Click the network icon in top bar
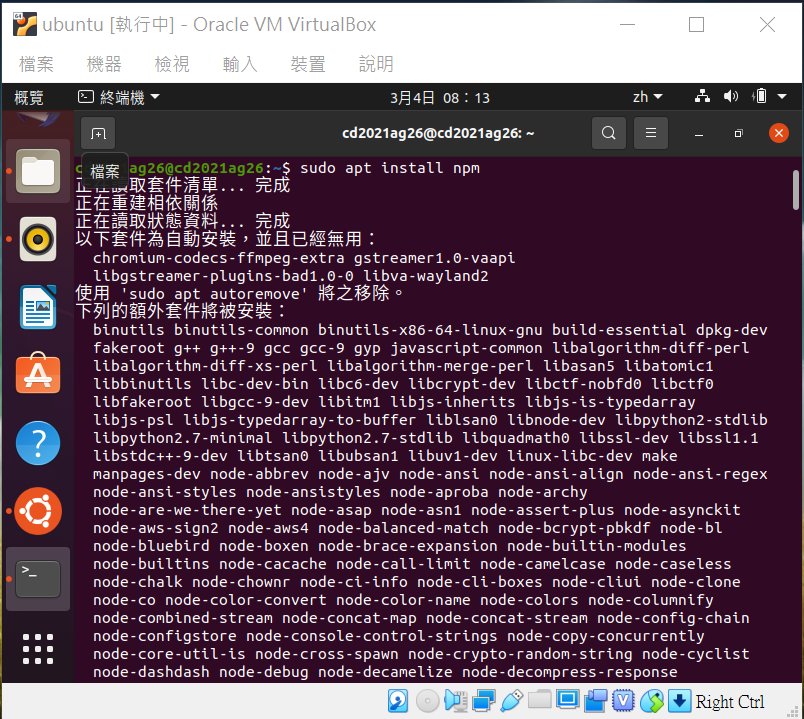Screen dimensions: 804x719 point(702,96)
